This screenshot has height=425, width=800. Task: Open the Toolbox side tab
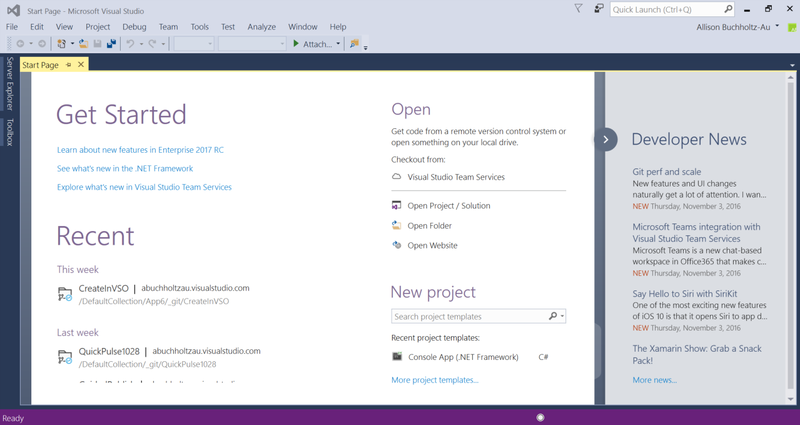(x=10, y=132)
